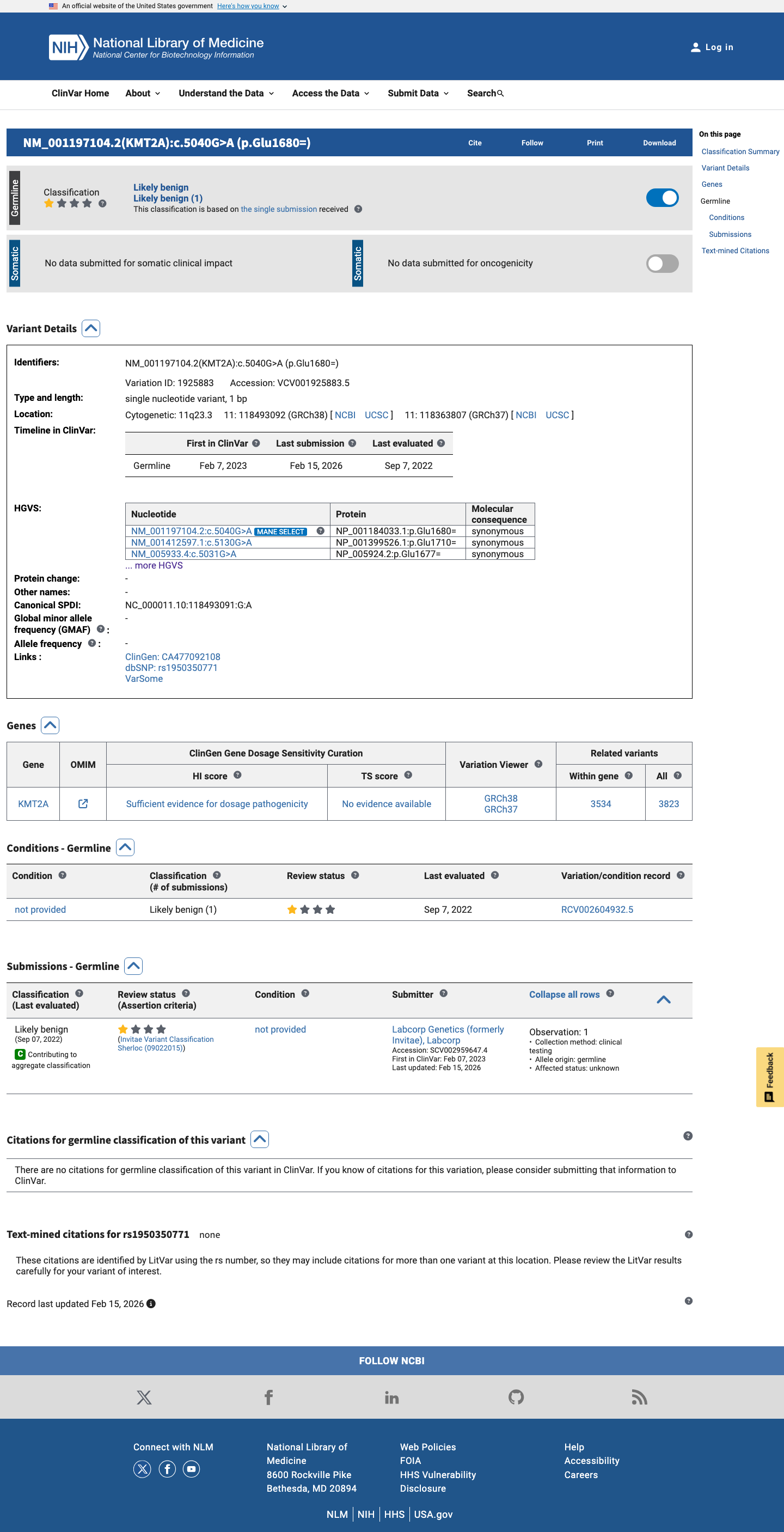Toggle the Germline section switch off

click(x=662, y=198)
